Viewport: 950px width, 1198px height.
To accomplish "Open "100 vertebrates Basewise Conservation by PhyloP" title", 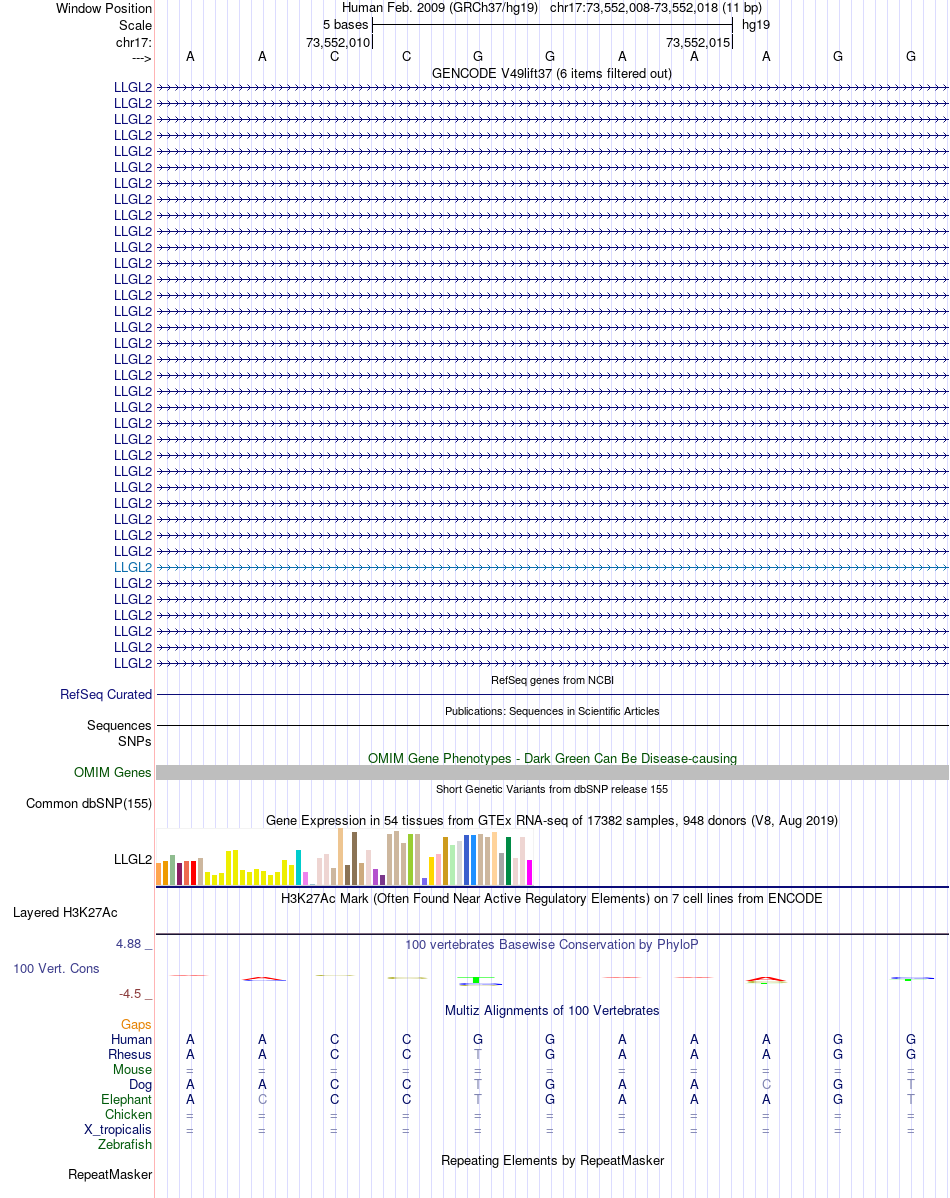I will pyautogui.click(x=552, y=944).
